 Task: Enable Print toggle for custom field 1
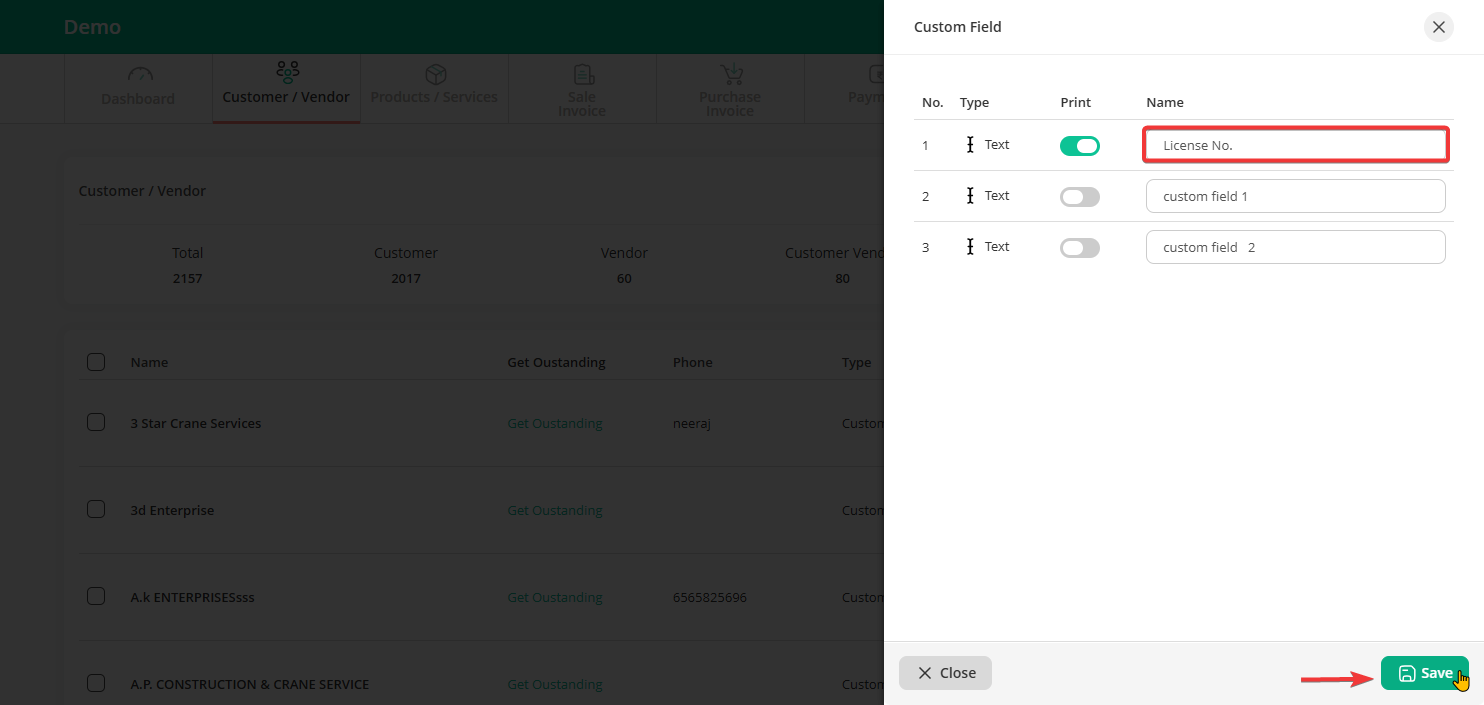click(1079, 197)
